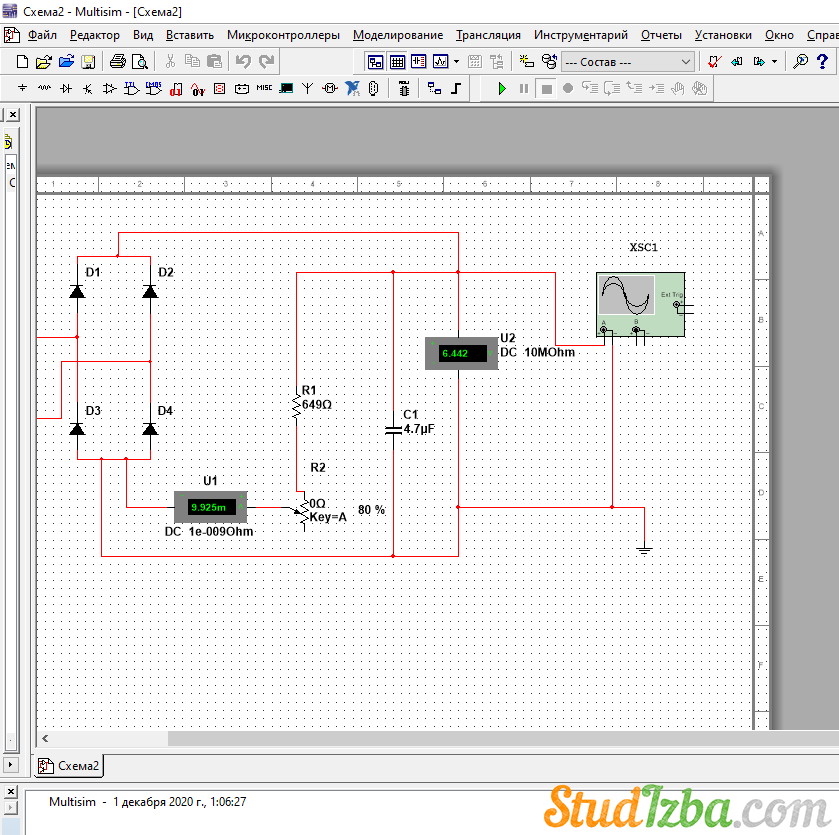Expand the grapher dropdown arrow

[457, 62]
